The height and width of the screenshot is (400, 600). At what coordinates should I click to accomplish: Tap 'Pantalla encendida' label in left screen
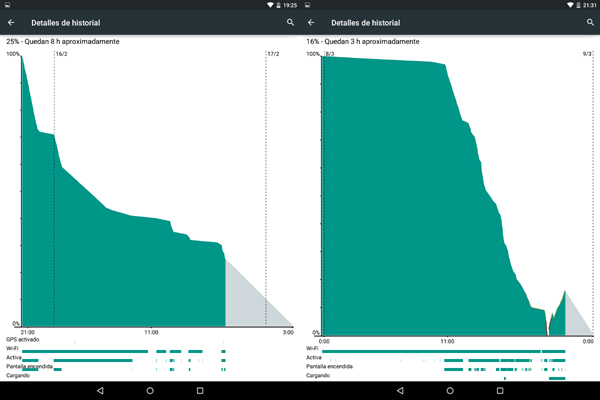click(29, 366)
